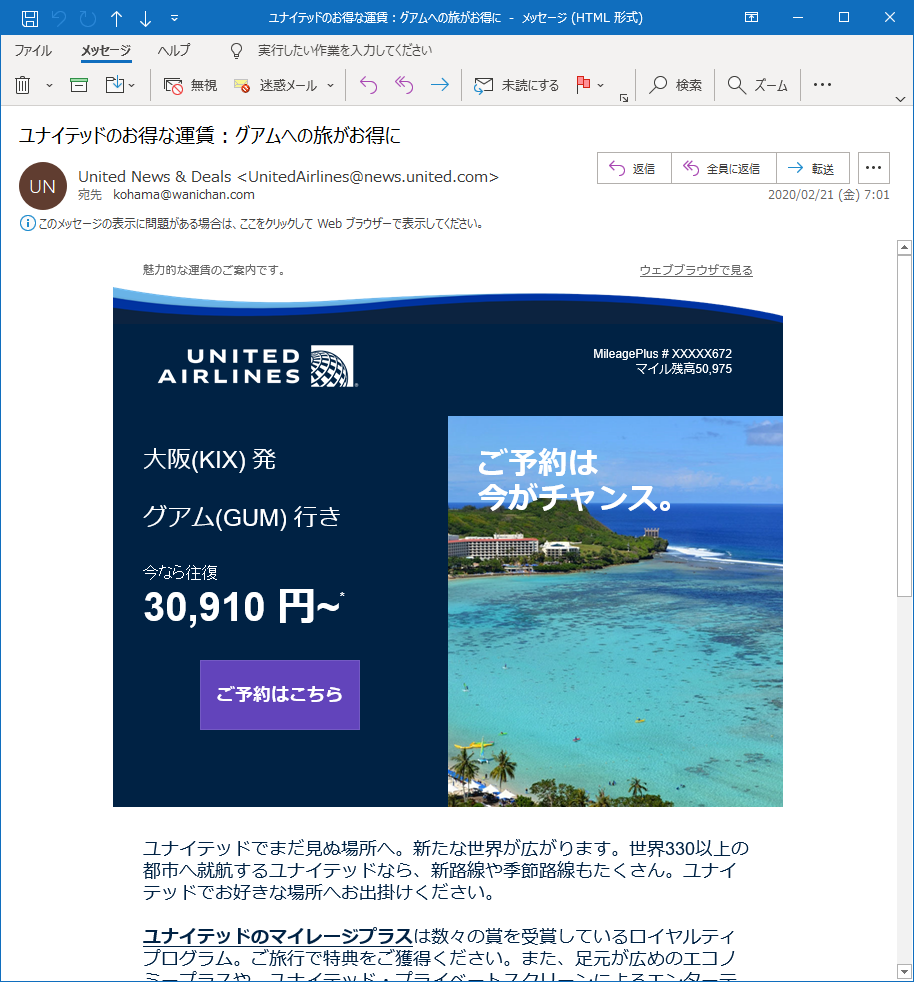Screen dimensions: 914x982
Task: Click MileagePlus # XXXXX672 text
Action: 662,354
